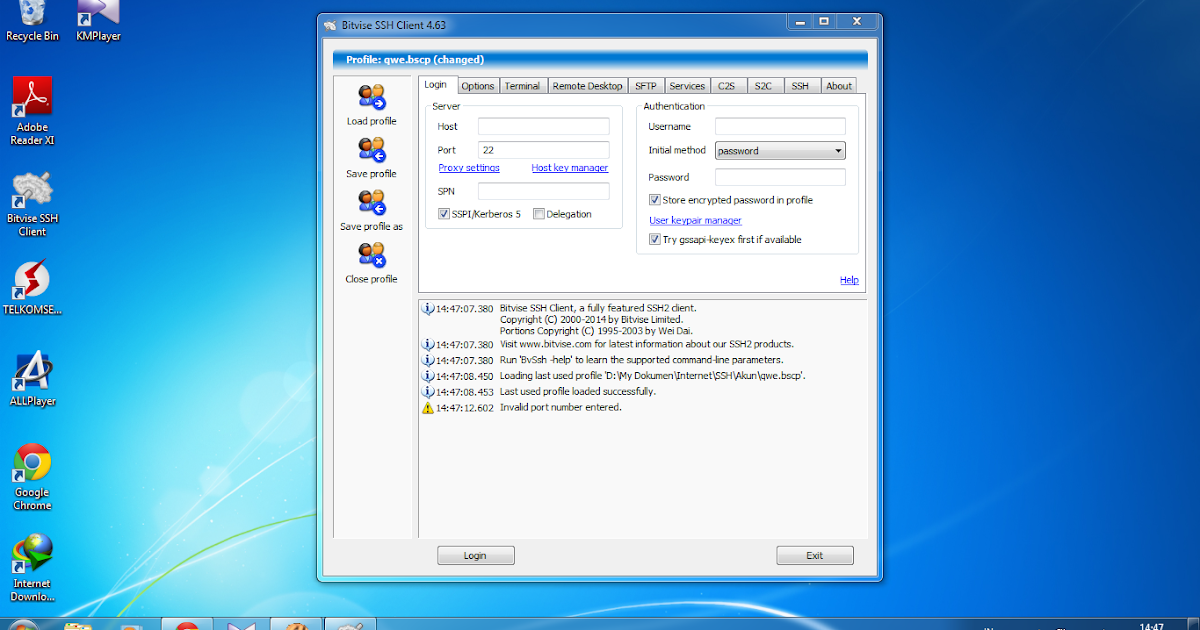This screenshot has height=630, width=1200.
Task: Open the Terminal tab
Action: pos(522,86)
